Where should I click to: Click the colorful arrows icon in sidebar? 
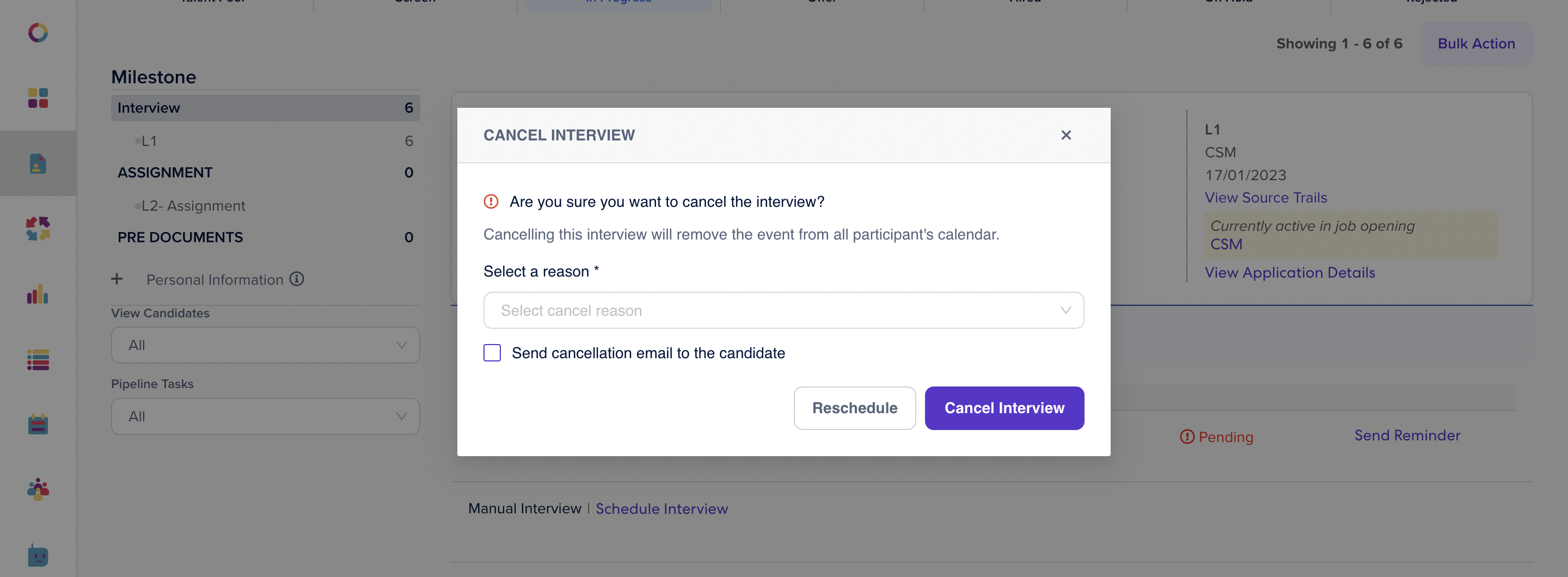tap(38, 229)
